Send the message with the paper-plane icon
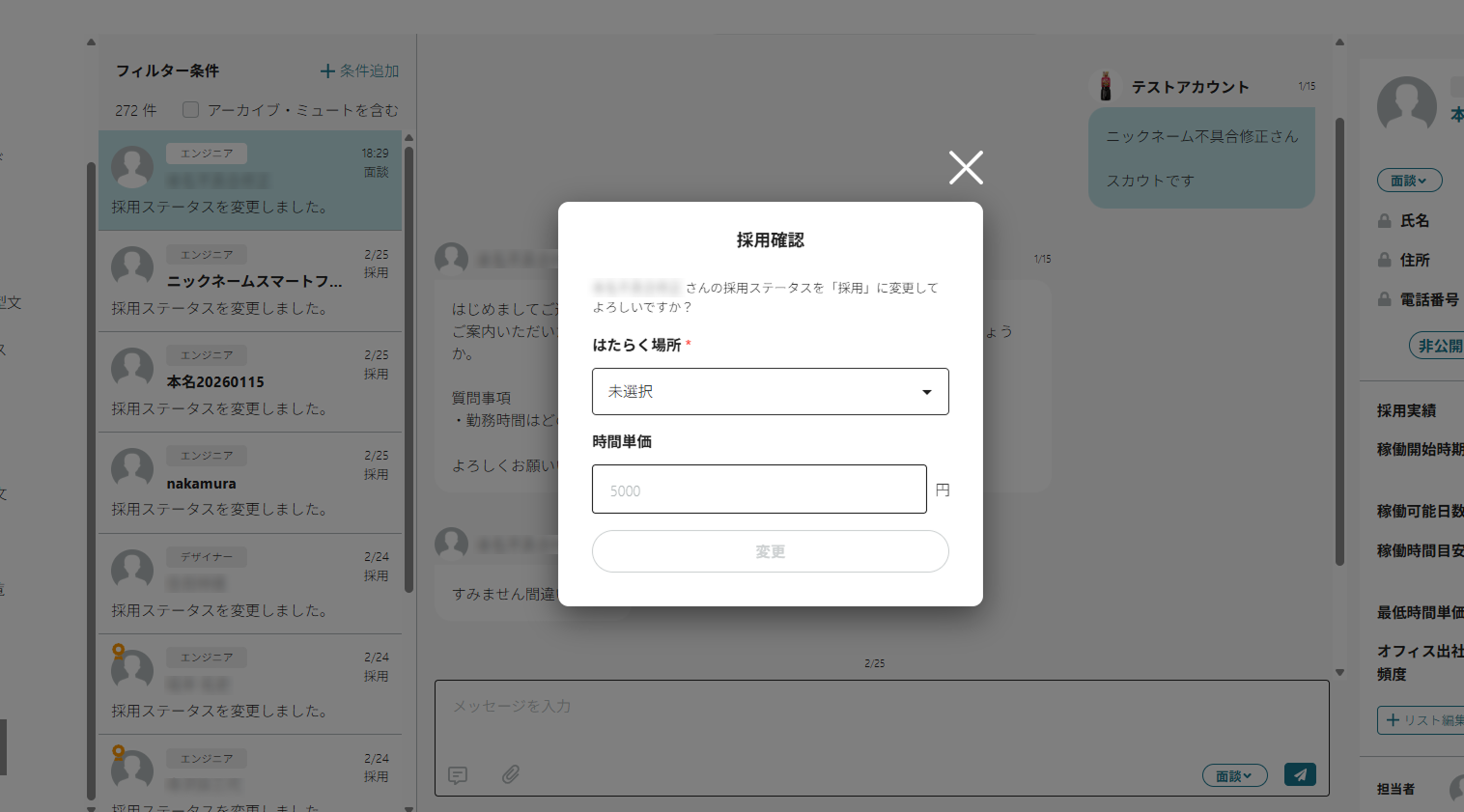The height and width of the screenshot is (812, 1464). click(1300, 774)
